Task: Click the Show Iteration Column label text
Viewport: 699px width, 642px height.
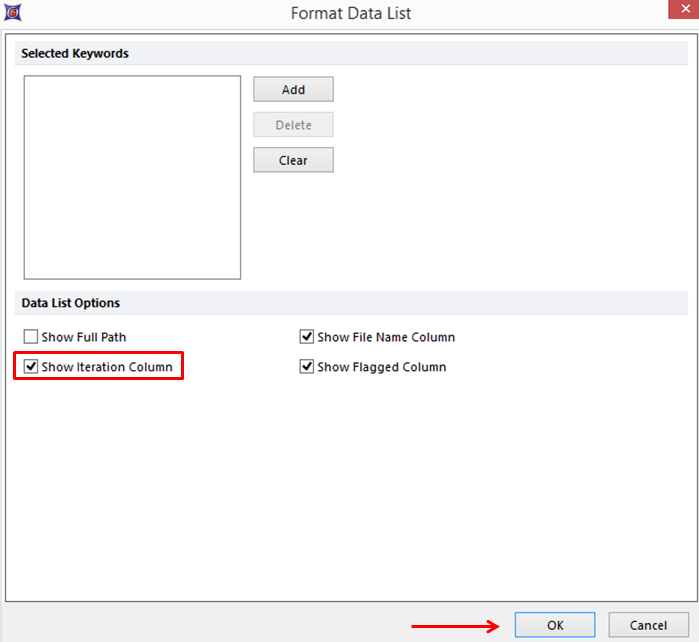Action: coord(107,367)
